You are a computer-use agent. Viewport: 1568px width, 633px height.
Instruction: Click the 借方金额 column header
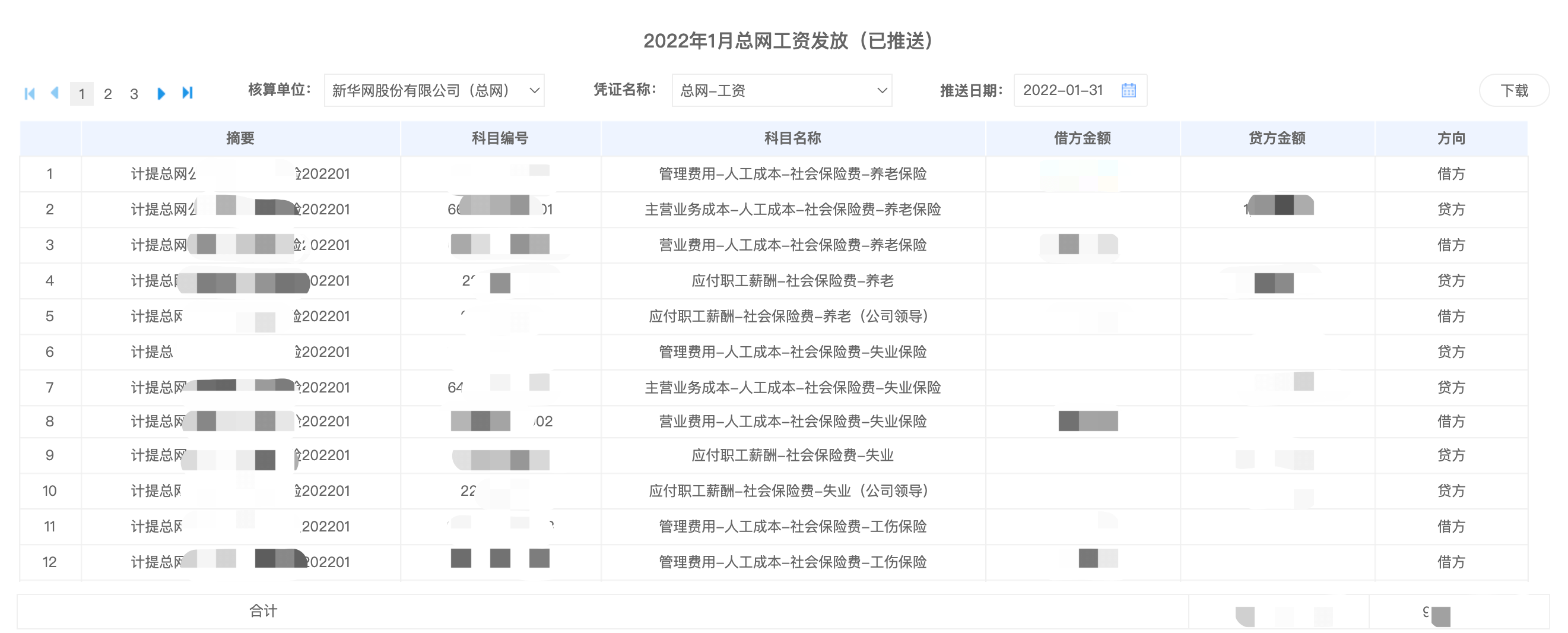pos(1083,138)
